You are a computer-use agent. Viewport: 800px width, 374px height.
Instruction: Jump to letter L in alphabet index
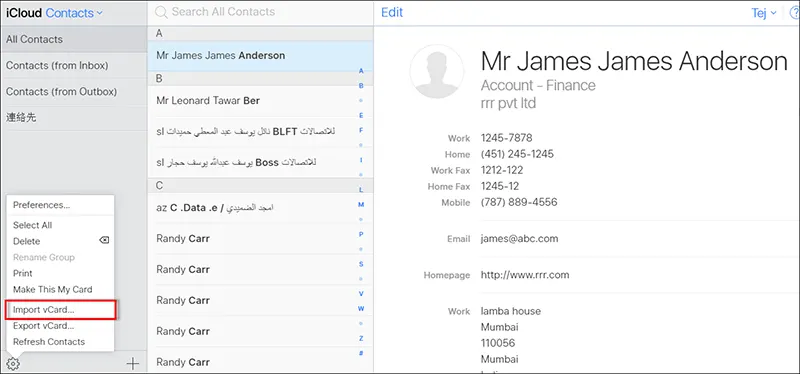pos(361,190)
